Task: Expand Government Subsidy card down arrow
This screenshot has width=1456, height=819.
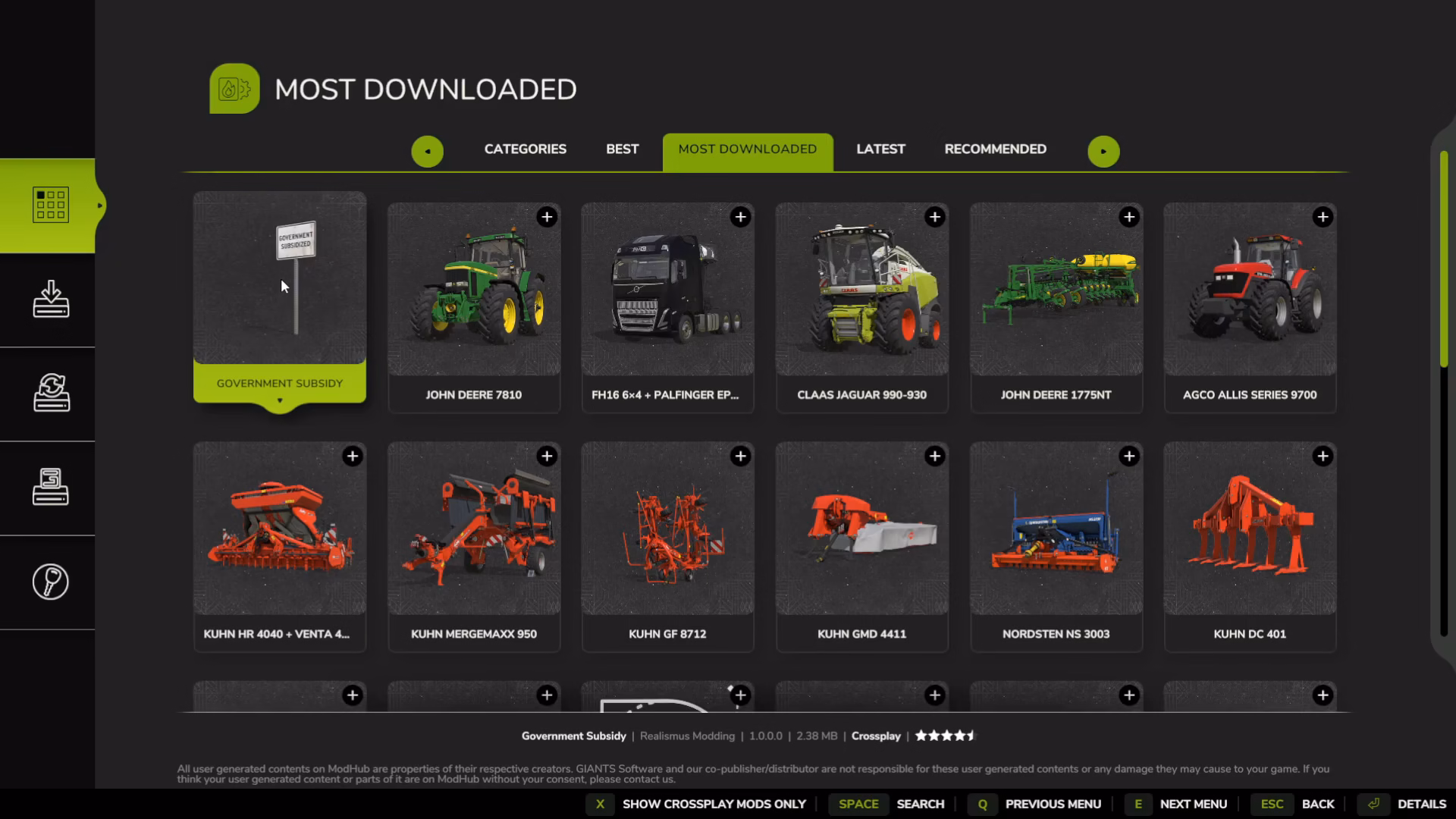Action: tap(280, 400)
